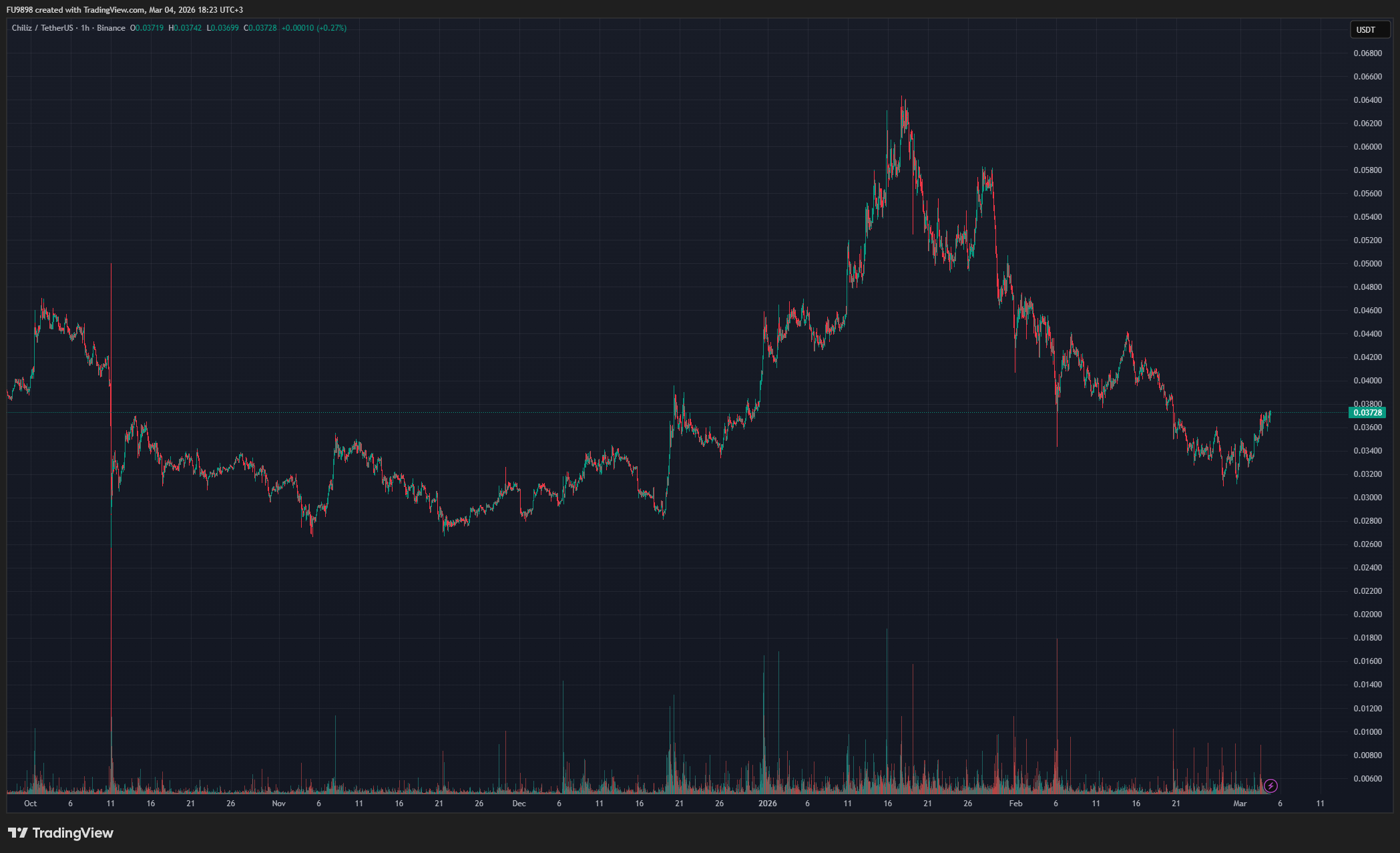The width and height of the screenshot is (1400, 853).
Task: Click the Nov marker on time axis
Action: (x=278, y=804)
